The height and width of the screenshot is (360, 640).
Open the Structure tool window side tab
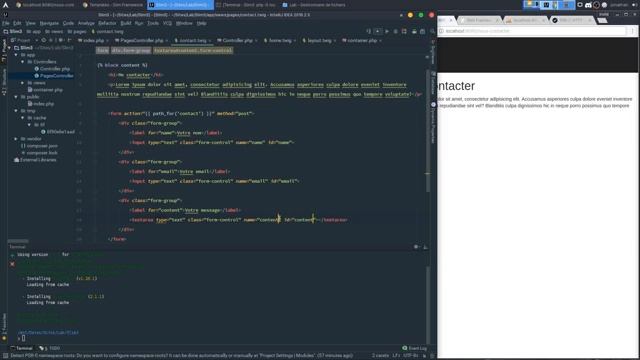click(x=4, y=82)
